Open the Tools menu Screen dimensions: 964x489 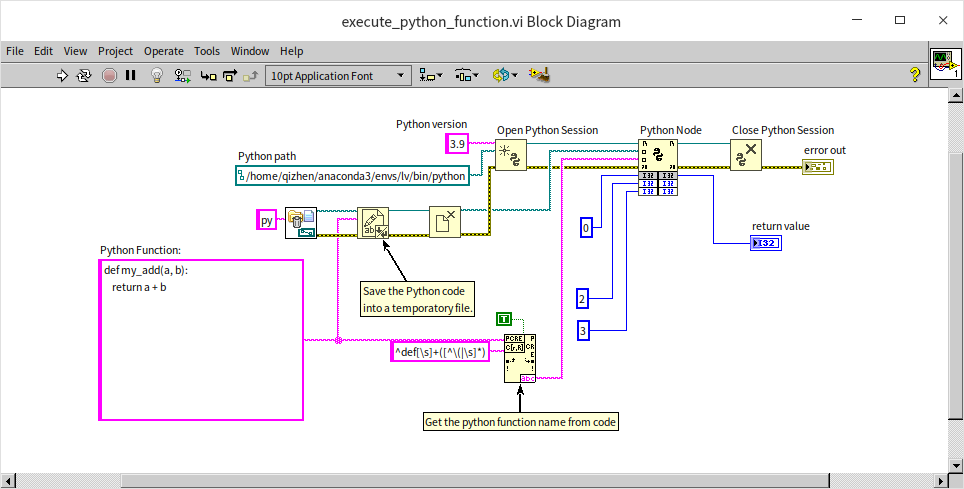tap(207, 51)
